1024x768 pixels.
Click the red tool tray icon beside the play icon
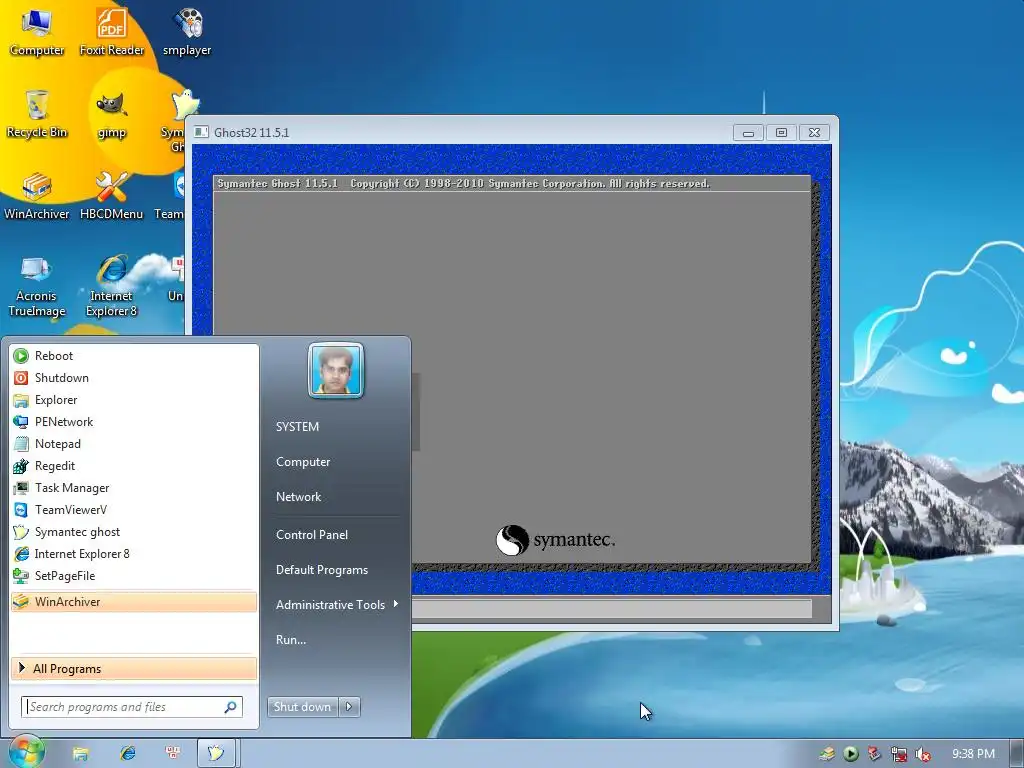coord(874,754)
